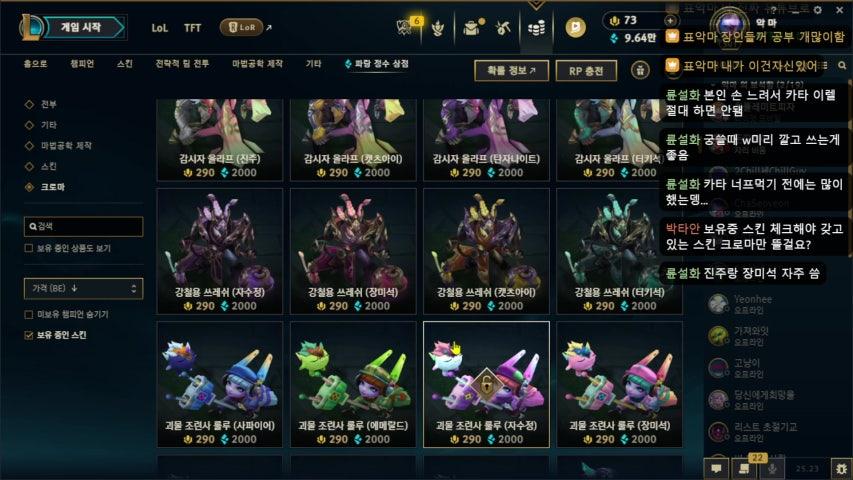The image size is (853, 480).
Task: Click the bug report icon
Action: [x=842, y=469]
